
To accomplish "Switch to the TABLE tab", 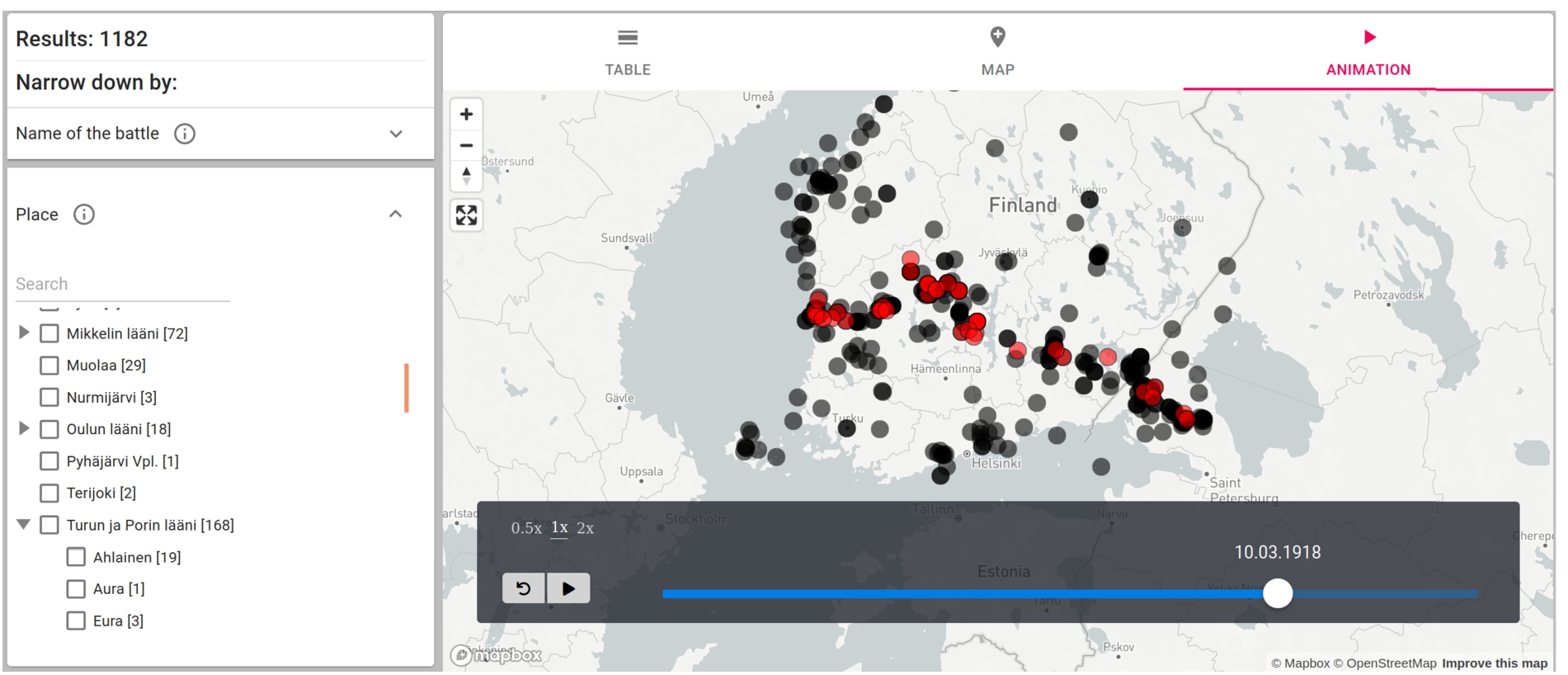I will 628,52.
